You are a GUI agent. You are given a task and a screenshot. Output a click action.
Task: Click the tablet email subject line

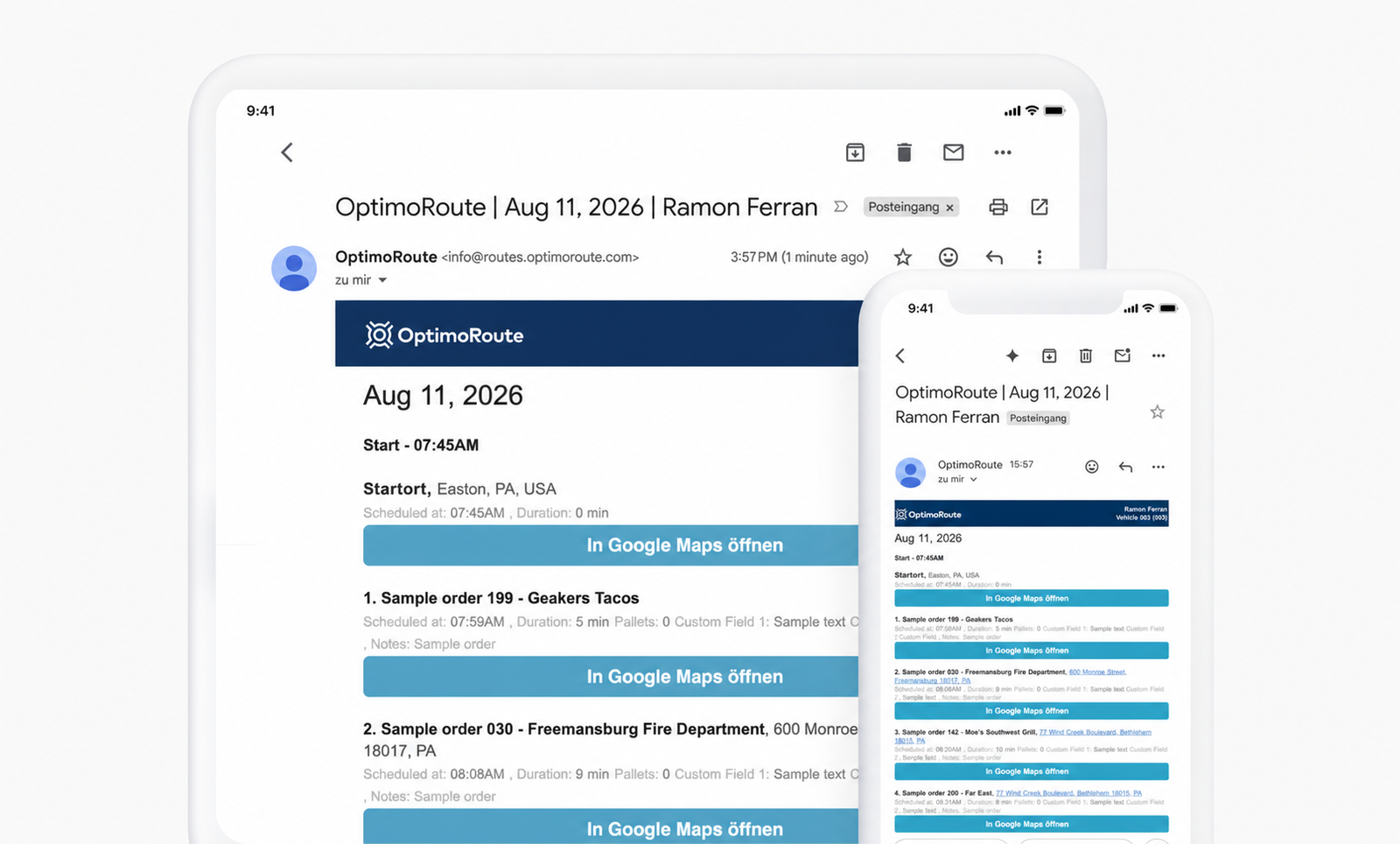point(577,207)
